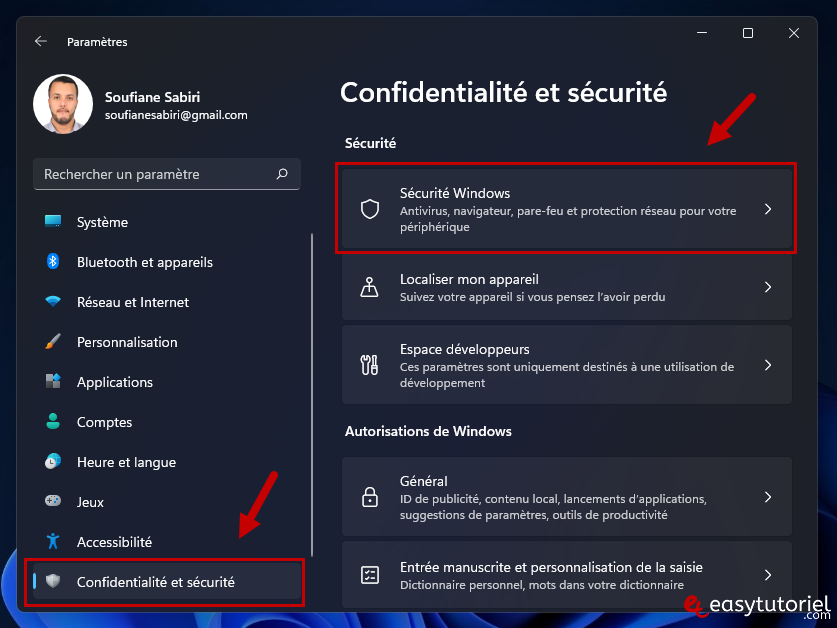The width and height of the screenshot is (837, 628).
Task: Click the Wi-Fi icon for Réseau et Internet
Action: coord(53,301)
